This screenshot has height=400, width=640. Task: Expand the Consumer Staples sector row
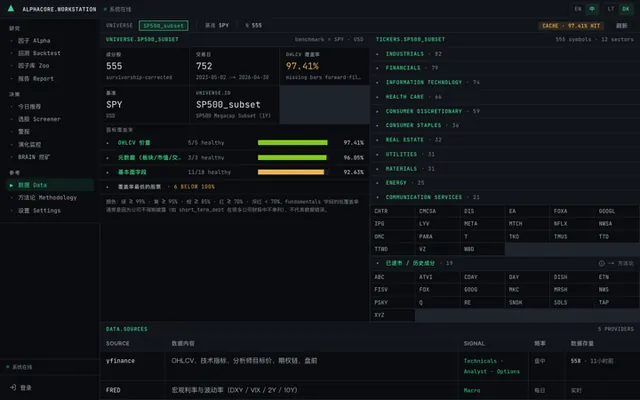[505, 125]
